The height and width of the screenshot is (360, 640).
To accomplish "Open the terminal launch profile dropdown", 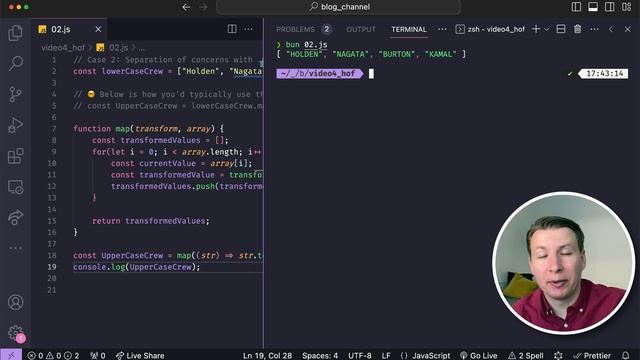I will coord(547,29).
